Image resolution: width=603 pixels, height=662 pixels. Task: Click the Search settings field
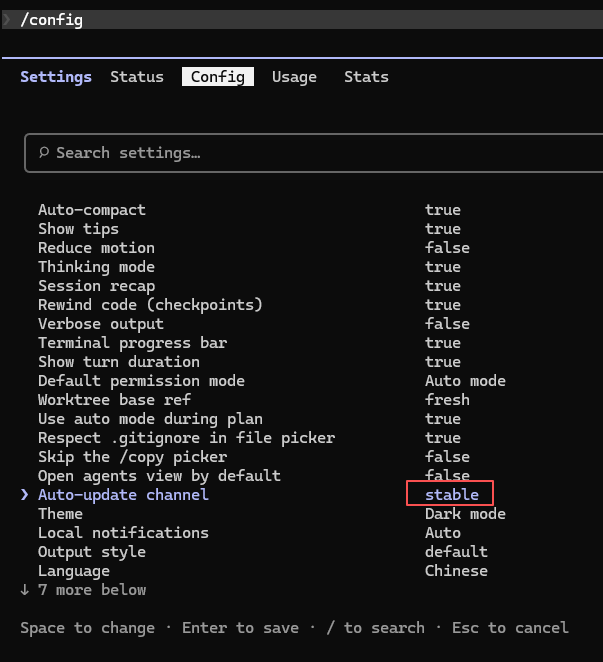(313, 153)
